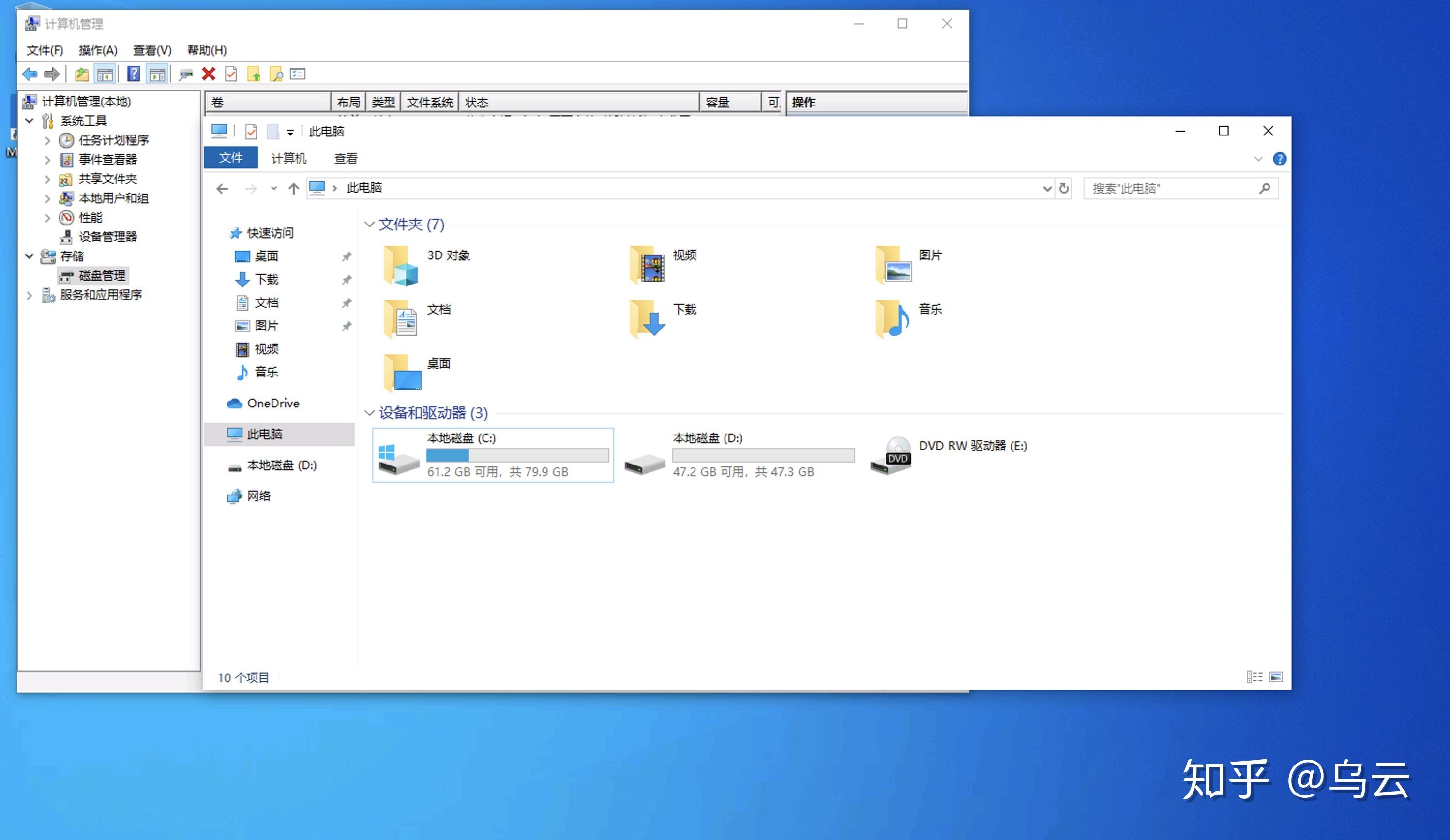Collapse the 系统工具 tree branch
Screen dimensions: 1450x840
[30, 121]
